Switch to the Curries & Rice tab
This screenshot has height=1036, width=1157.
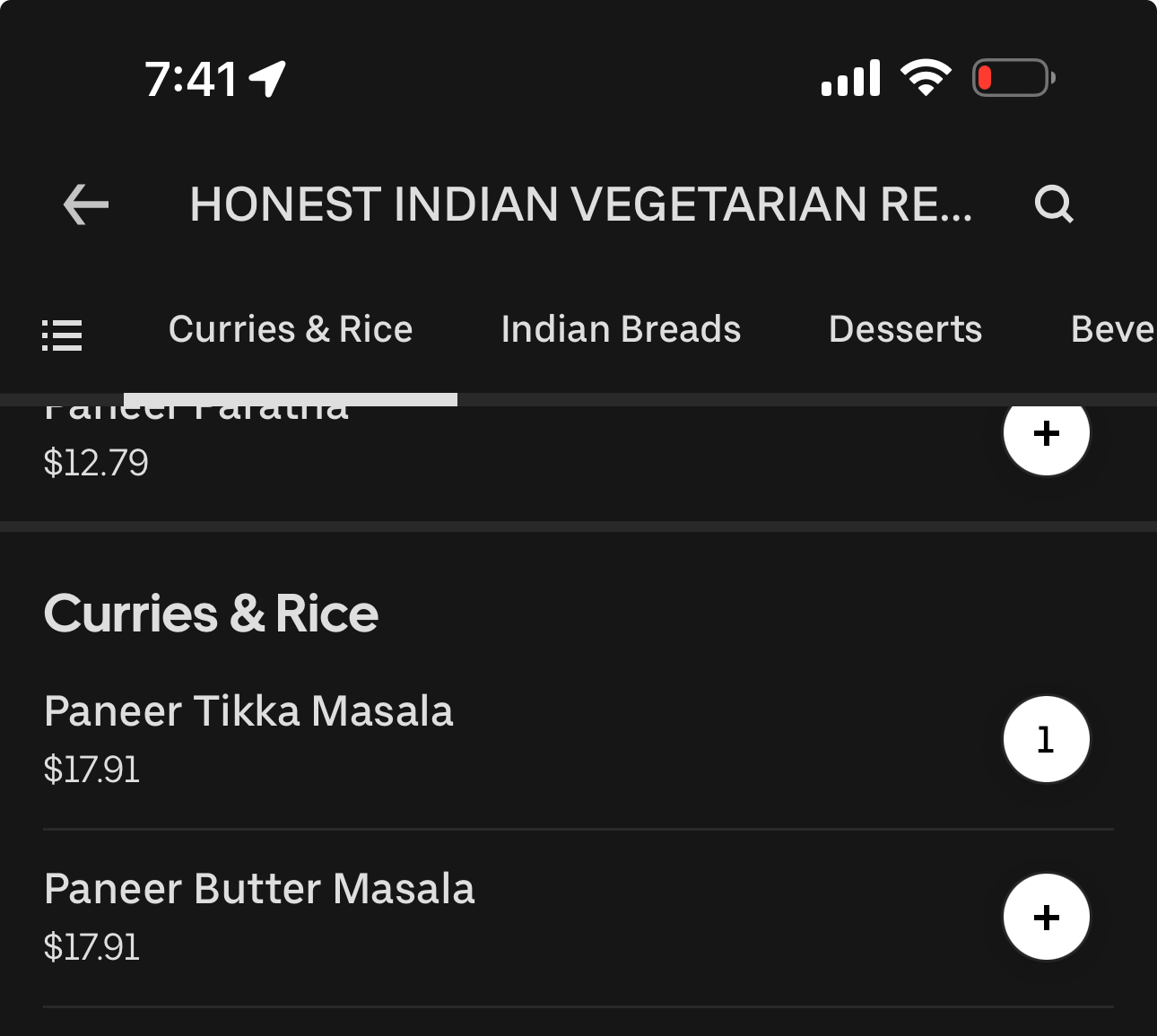click(291, 329)
